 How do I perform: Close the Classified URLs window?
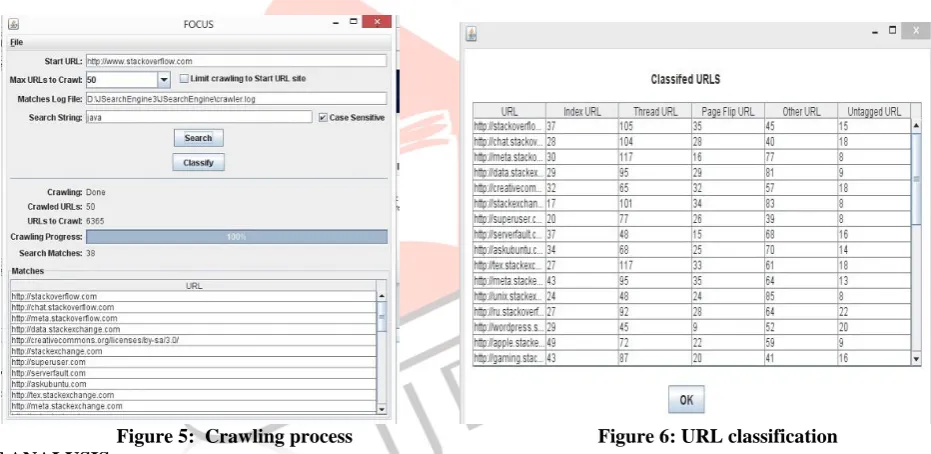coord(916,31)
